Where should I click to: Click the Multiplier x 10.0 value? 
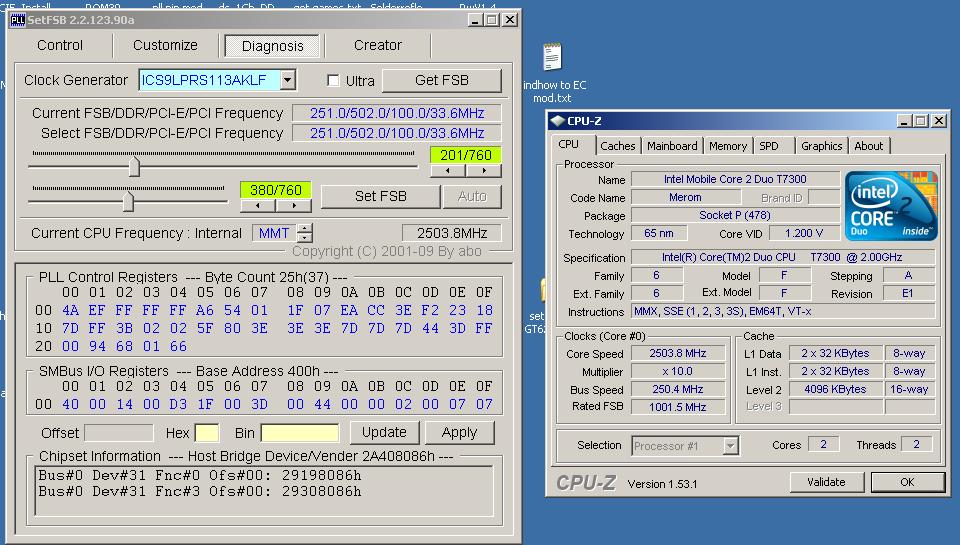coord(678,371)
